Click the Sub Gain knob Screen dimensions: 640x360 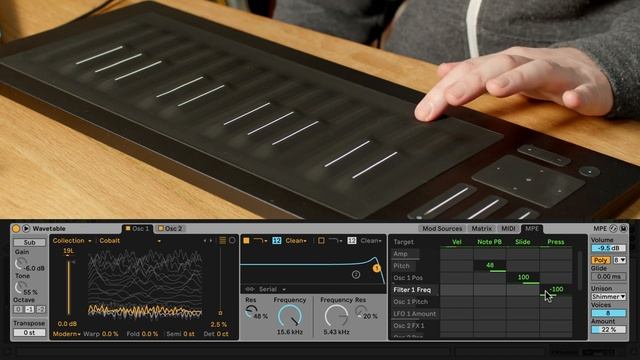20,264
